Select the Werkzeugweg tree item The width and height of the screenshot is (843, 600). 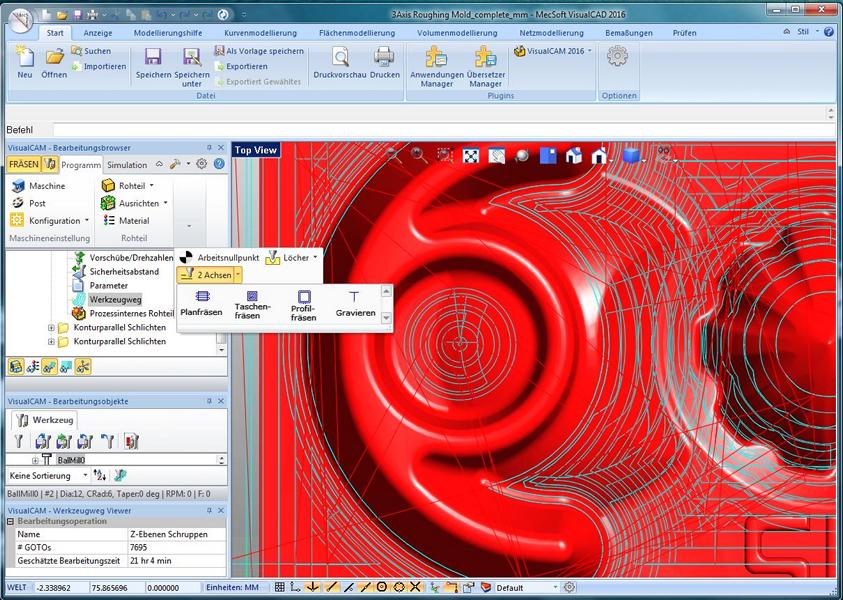point(115,299)
